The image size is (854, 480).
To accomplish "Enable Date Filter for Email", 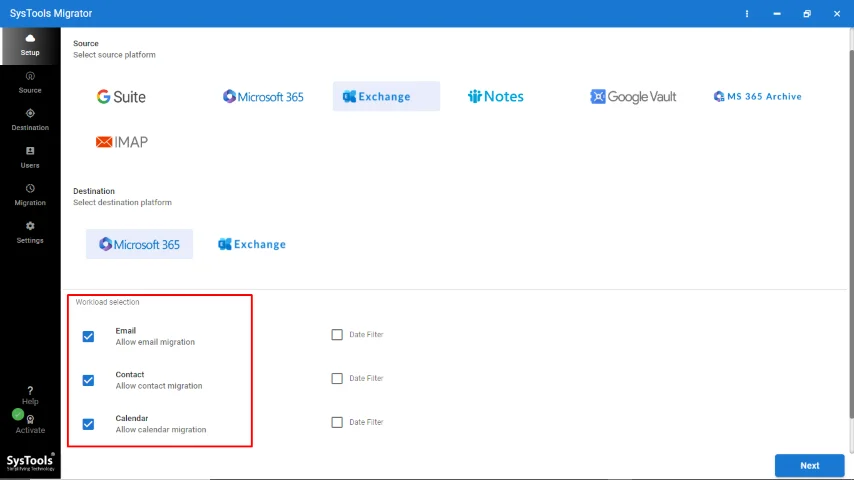I will 337,335.
